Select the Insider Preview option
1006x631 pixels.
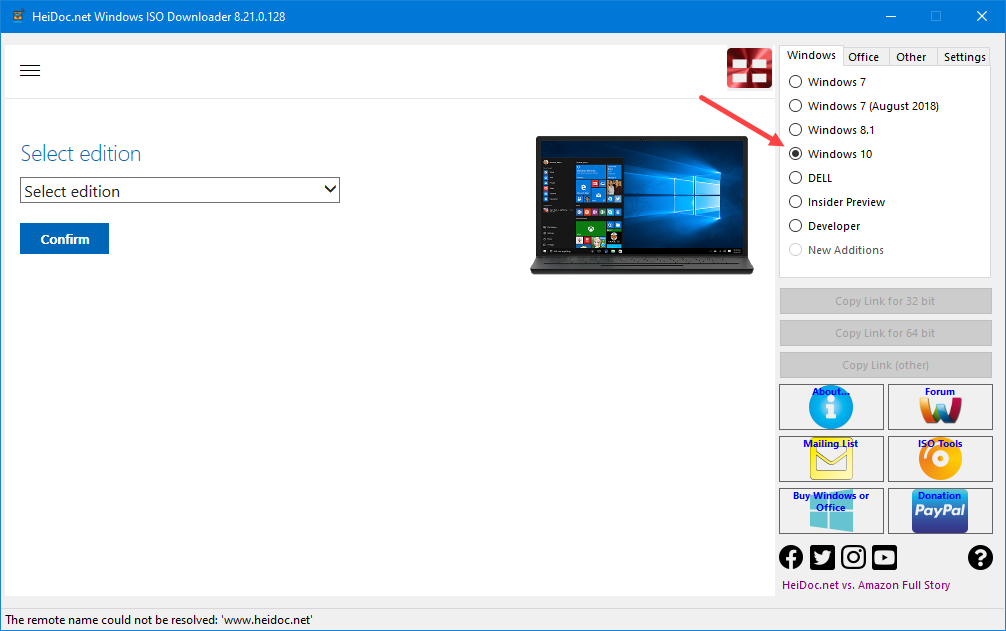click(795, 201)
